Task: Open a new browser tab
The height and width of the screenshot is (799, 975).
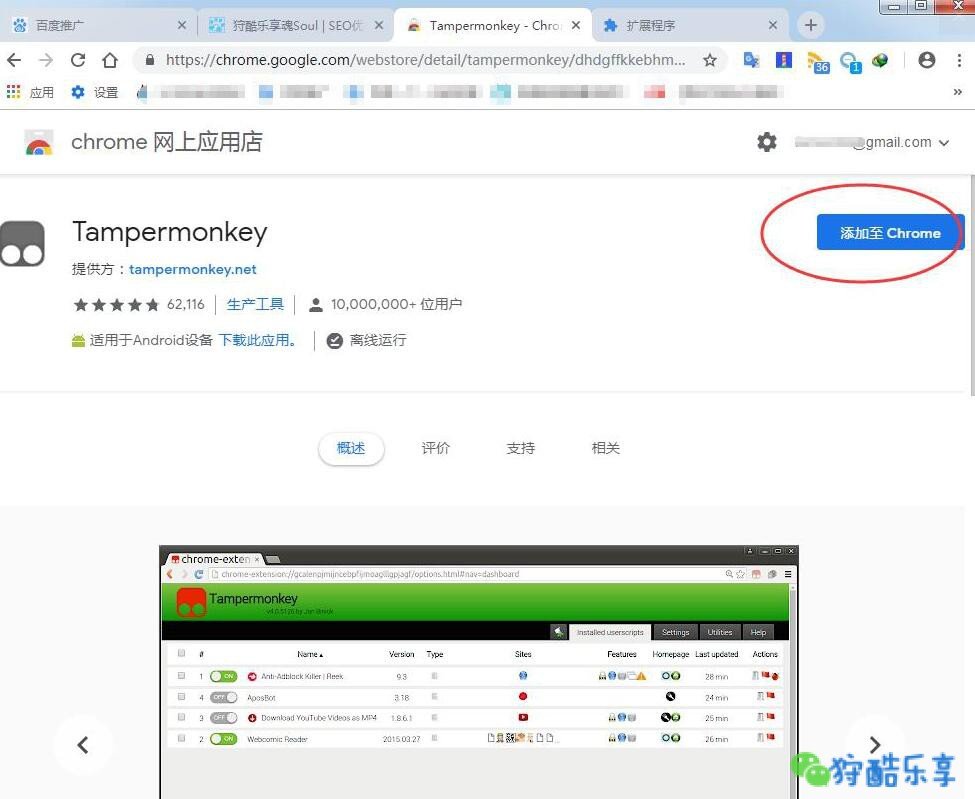Action: 810,25
